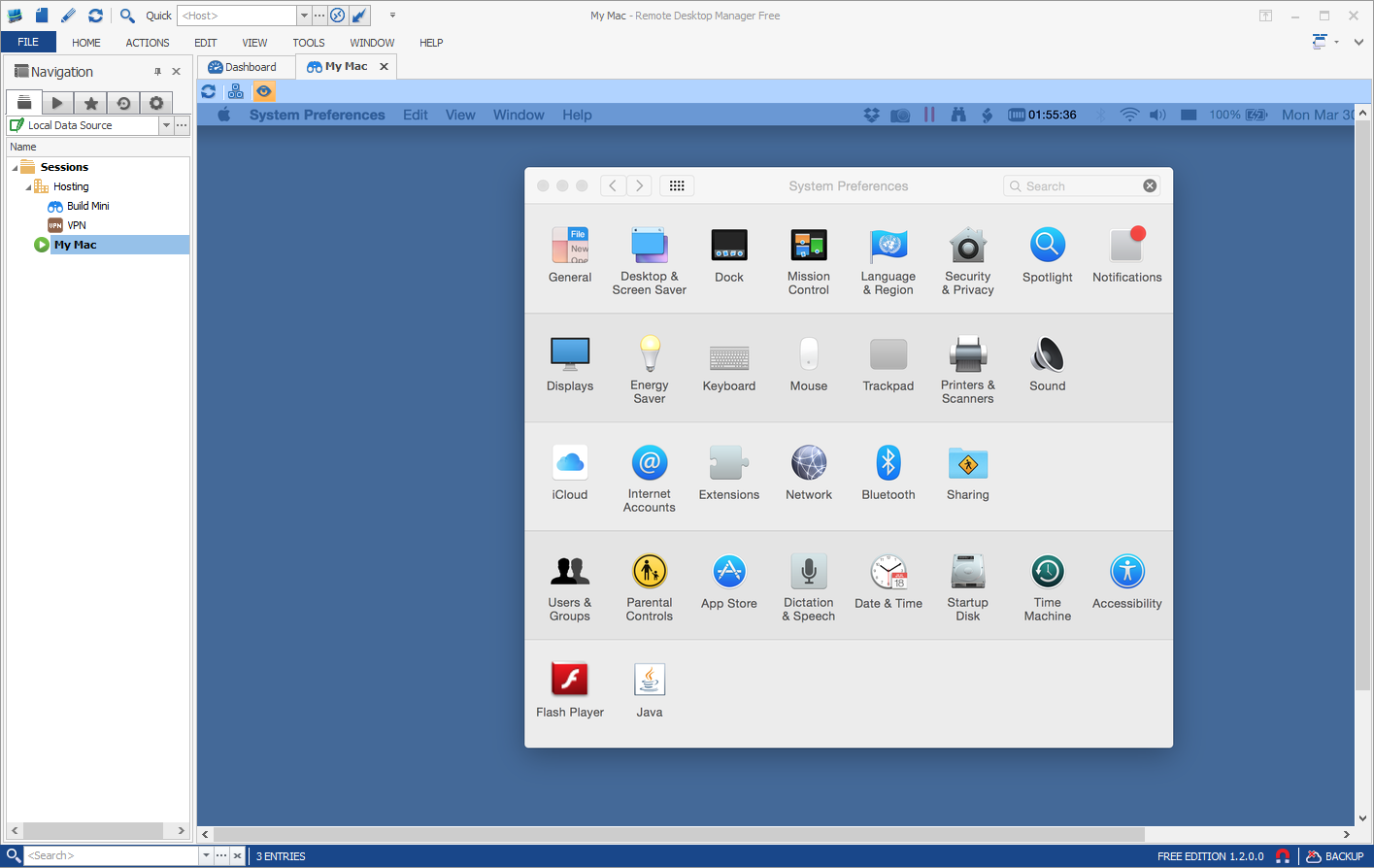Screen dimensions: 1374x868
Task: Click the Flash Player icon
Action: point(570,690)
